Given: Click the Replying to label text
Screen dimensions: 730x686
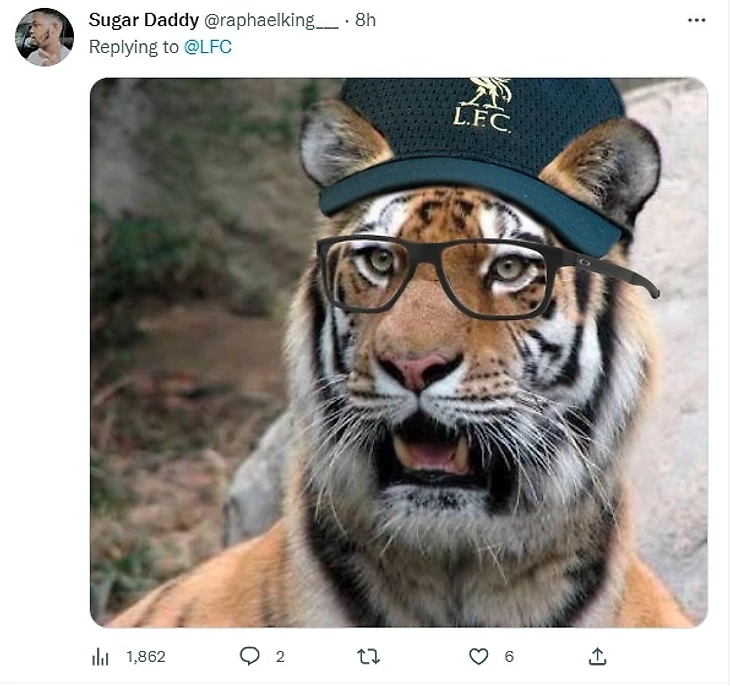Looking at the screenshot, I should 134,47.
